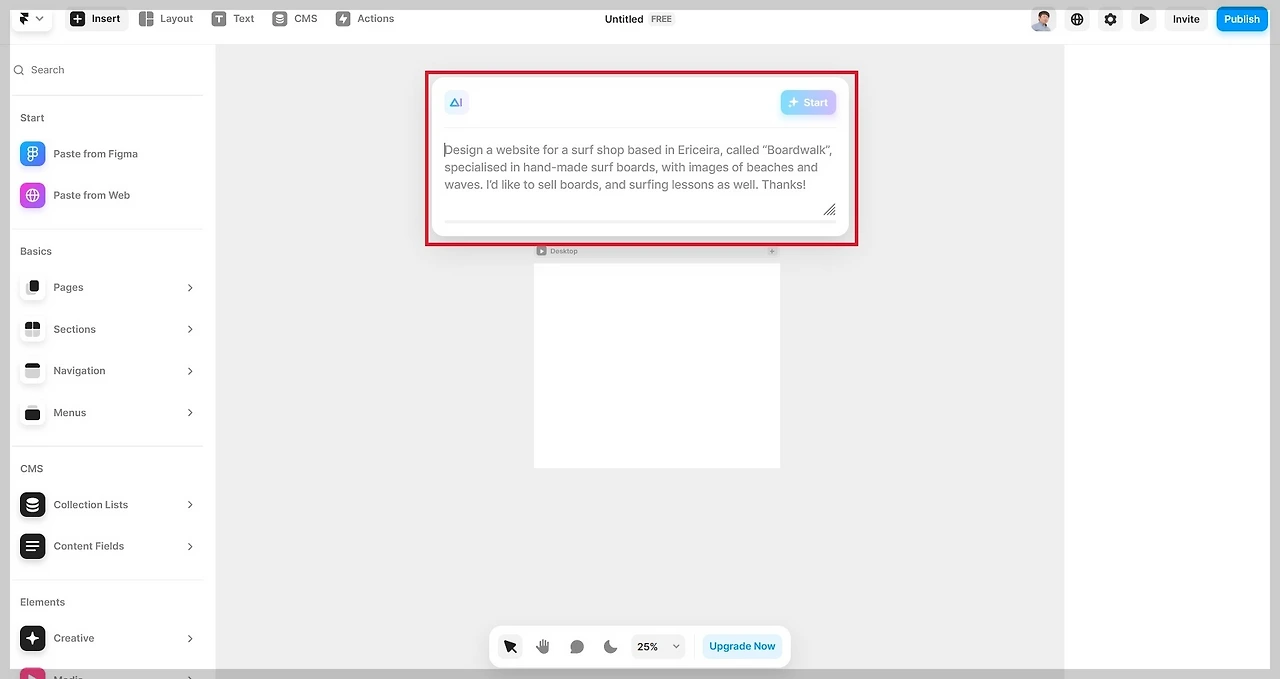Expand the Collection Lists chevron
The image size is (1280, 679).
pos(190,505)
